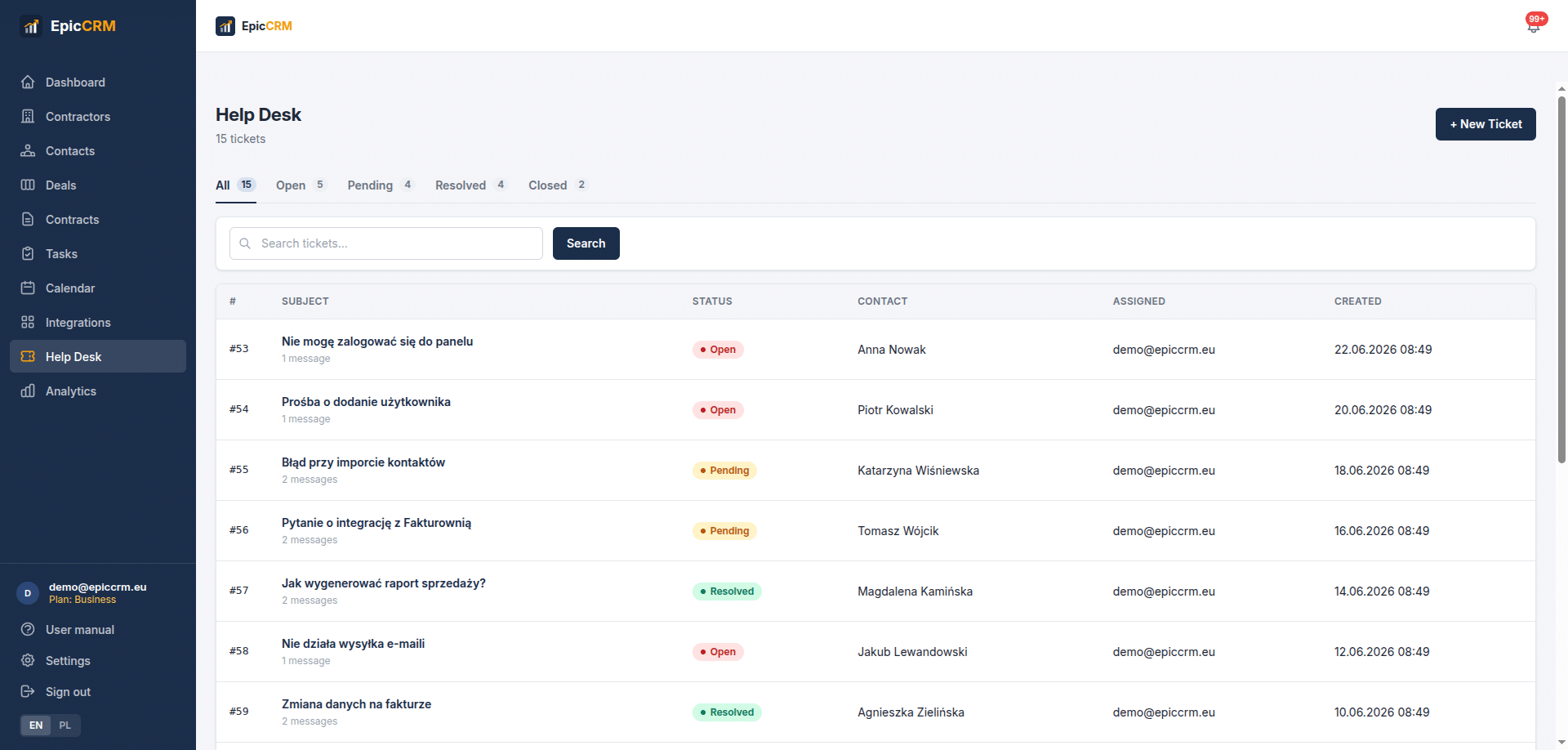Viewport: 1568px width, 750px height.
Task: Open Deals via its sidebar icon
Action: 28,185
